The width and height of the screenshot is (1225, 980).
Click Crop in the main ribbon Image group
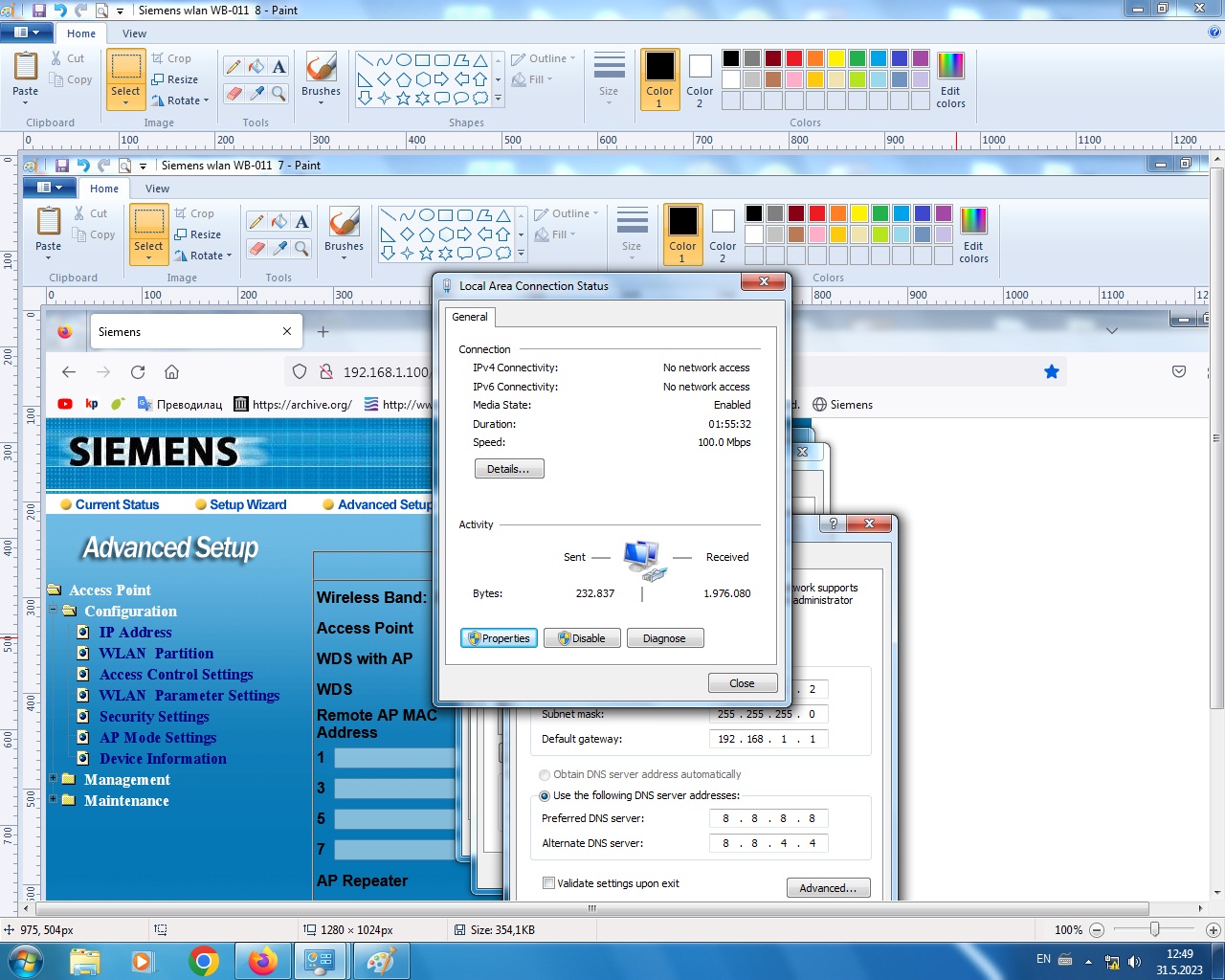[x=171, y=58]
